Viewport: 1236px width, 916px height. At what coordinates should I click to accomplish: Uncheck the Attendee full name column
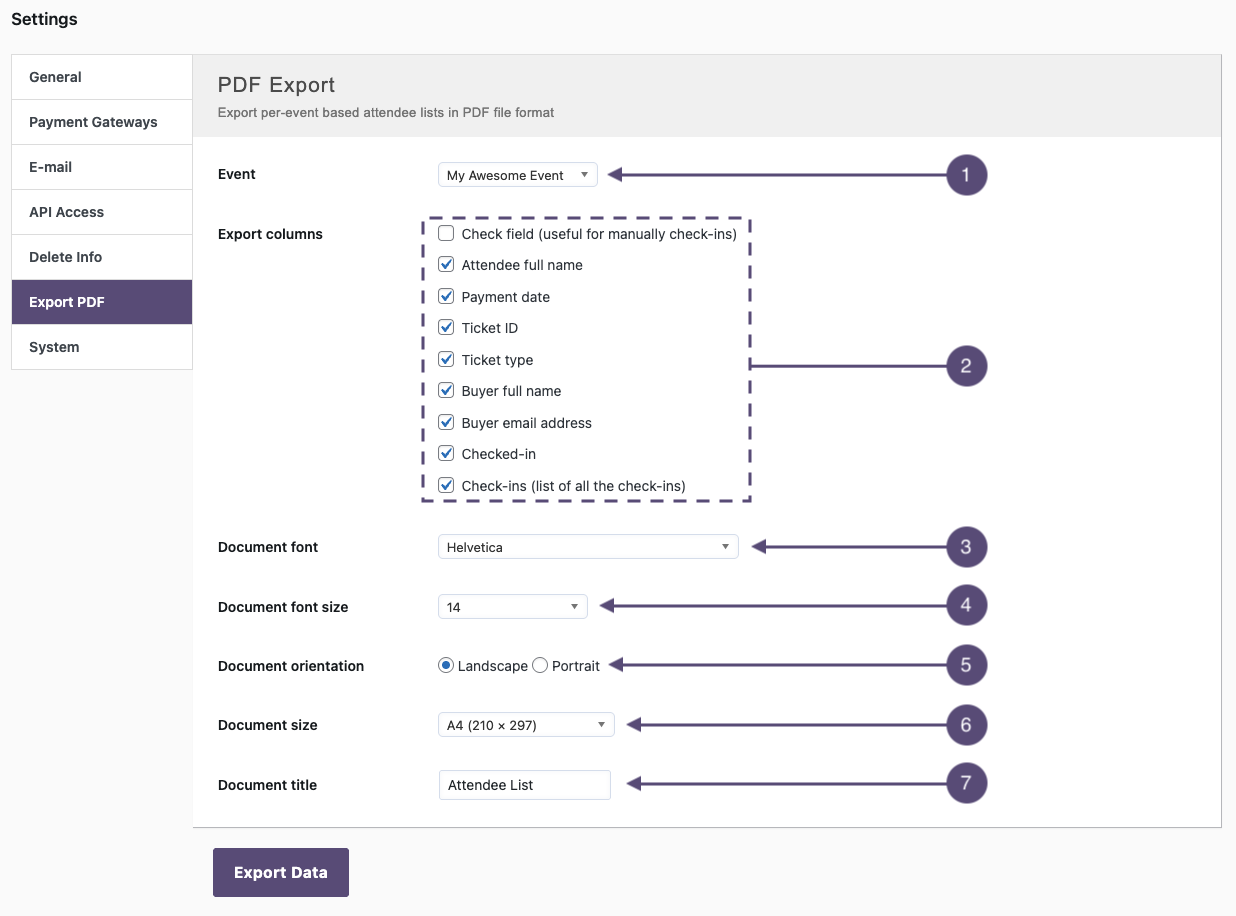pos(446,265)
